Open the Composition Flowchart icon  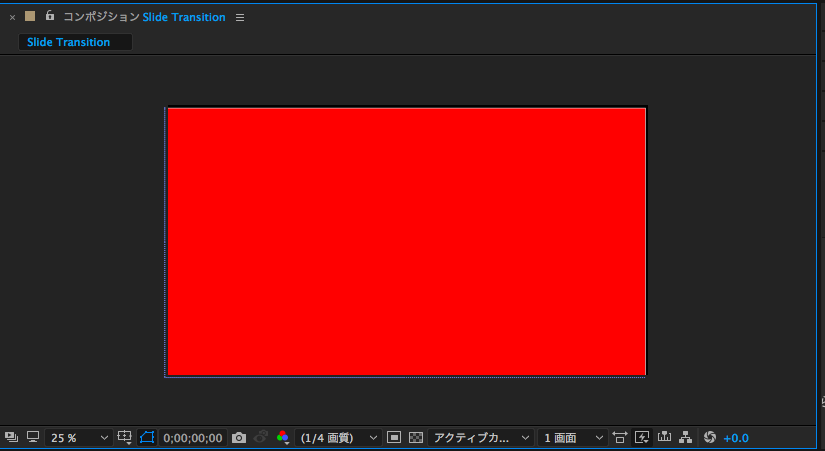tap(685, 437)
